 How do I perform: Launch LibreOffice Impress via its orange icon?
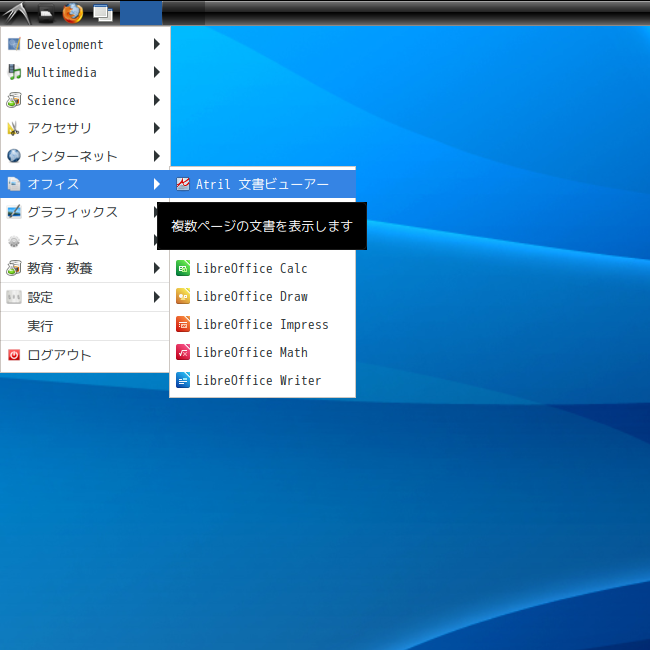click(183, 324)
